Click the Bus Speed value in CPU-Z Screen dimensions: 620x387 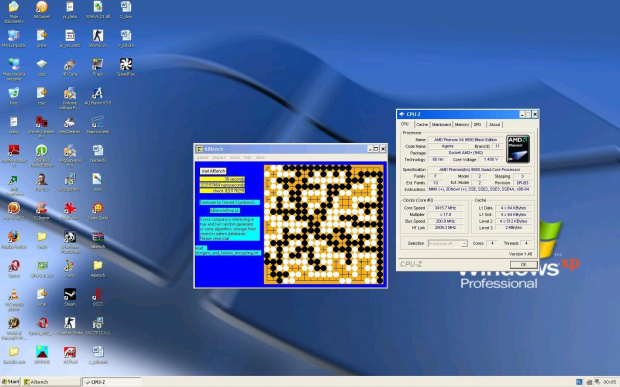click(x=446, y=221)
